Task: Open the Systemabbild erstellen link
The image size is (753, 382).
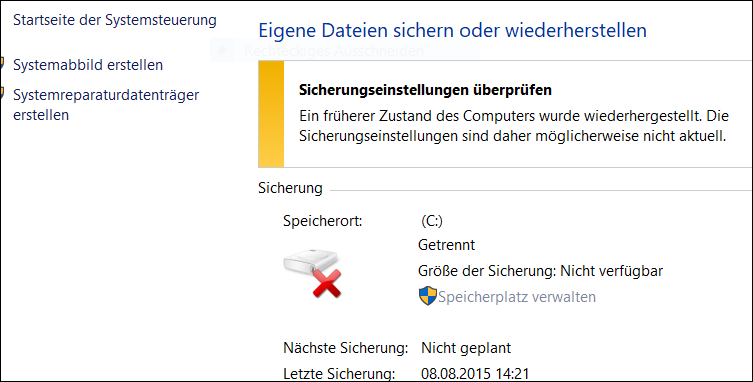Action: point(88,65)
